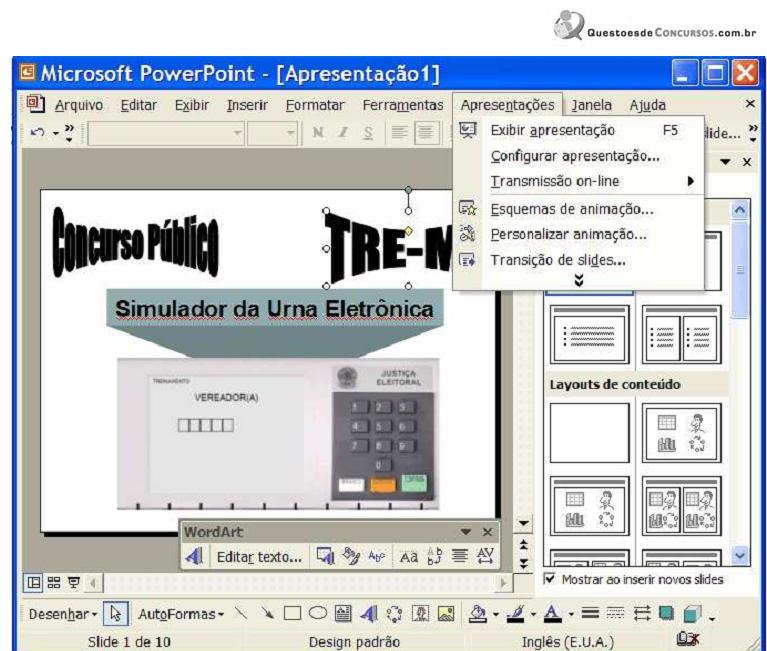Close the WordArt floating toolbar
The image size is (767, 651).
(487, 532)
